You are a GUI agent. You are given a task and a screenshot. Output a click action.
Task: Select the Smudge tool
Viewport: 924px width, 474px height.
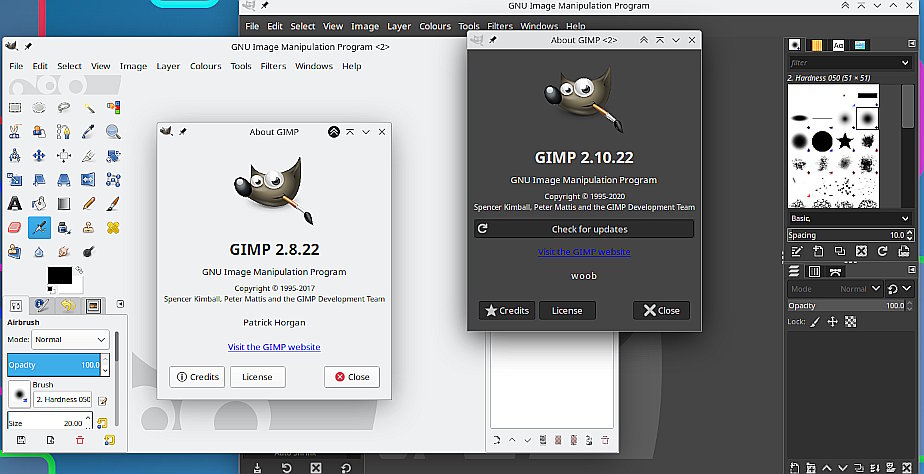click(x=64, y=252)
